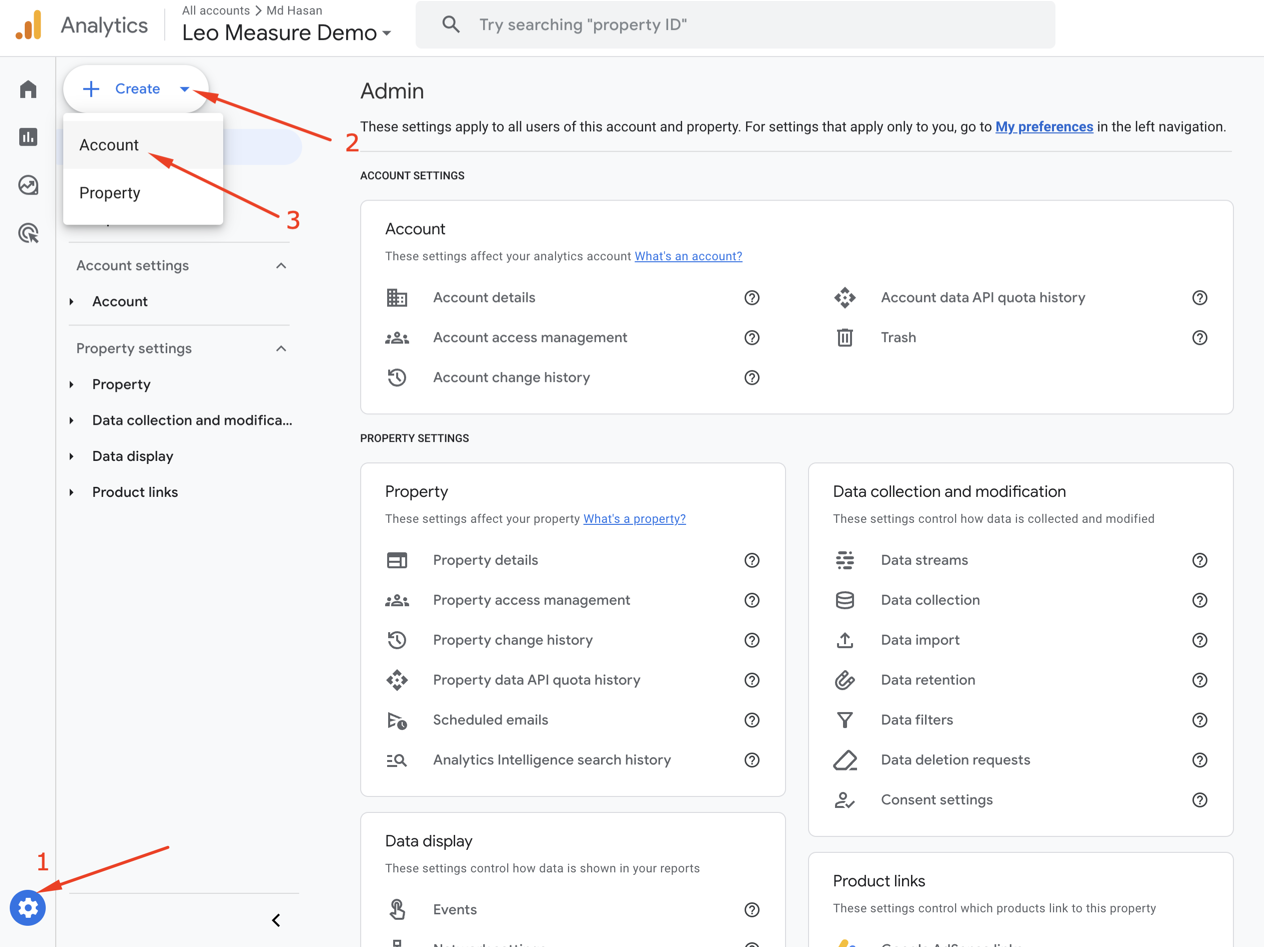Viewport: 1264px width, 947px height.
Task: Show help for Data streams
Action: tap(1200, 561)
